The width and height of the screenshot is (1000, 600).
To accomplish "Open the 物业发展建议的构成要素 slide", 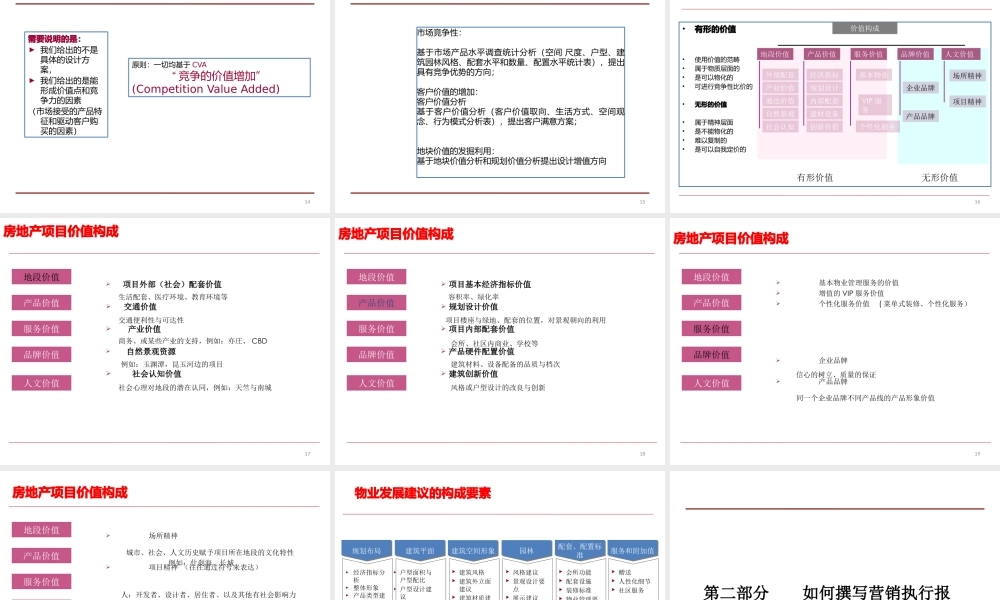I will [x=499, y=536].
